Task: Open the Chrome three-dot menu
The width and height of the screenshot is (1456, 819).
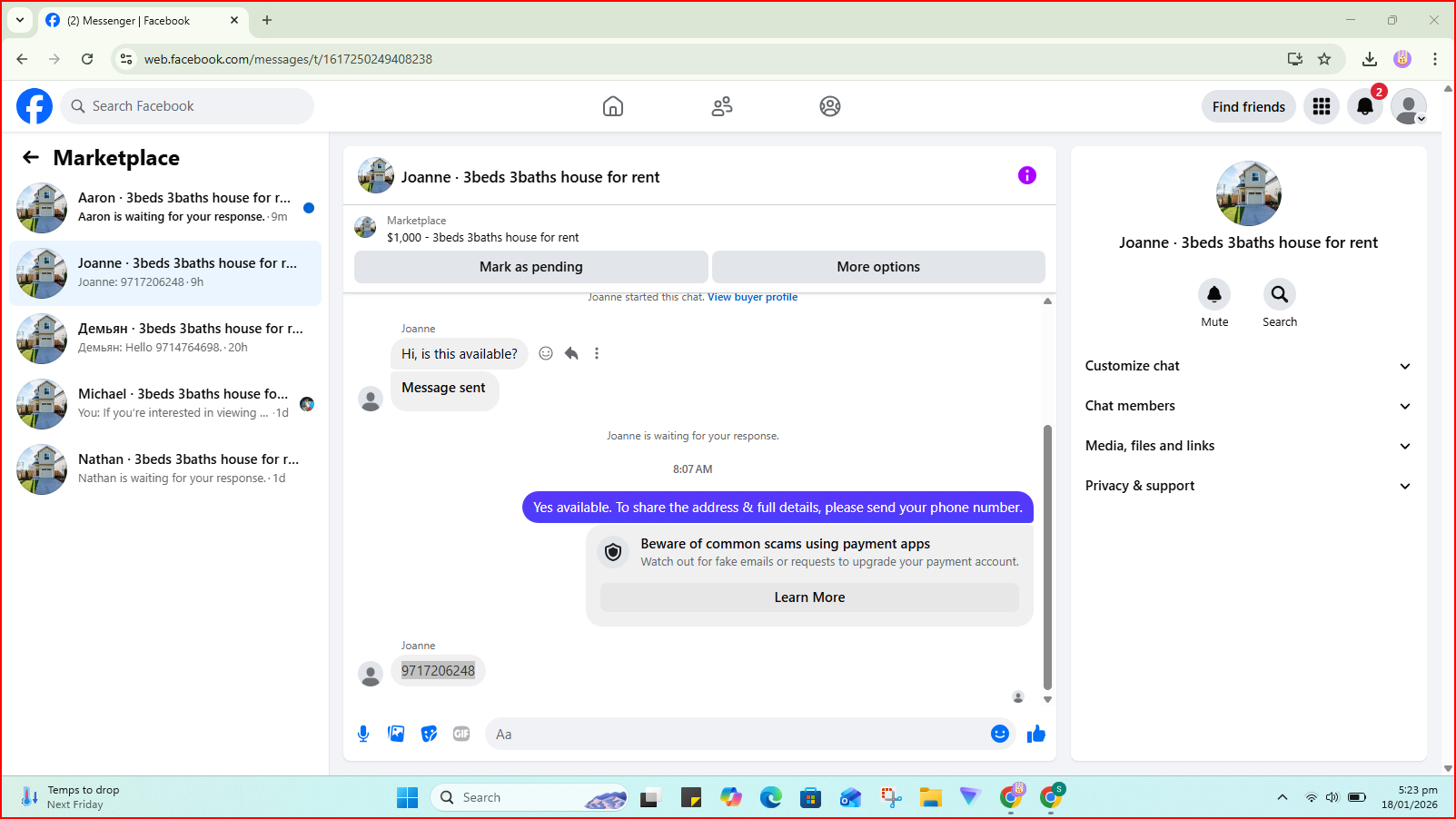Action: point(1435,59)
